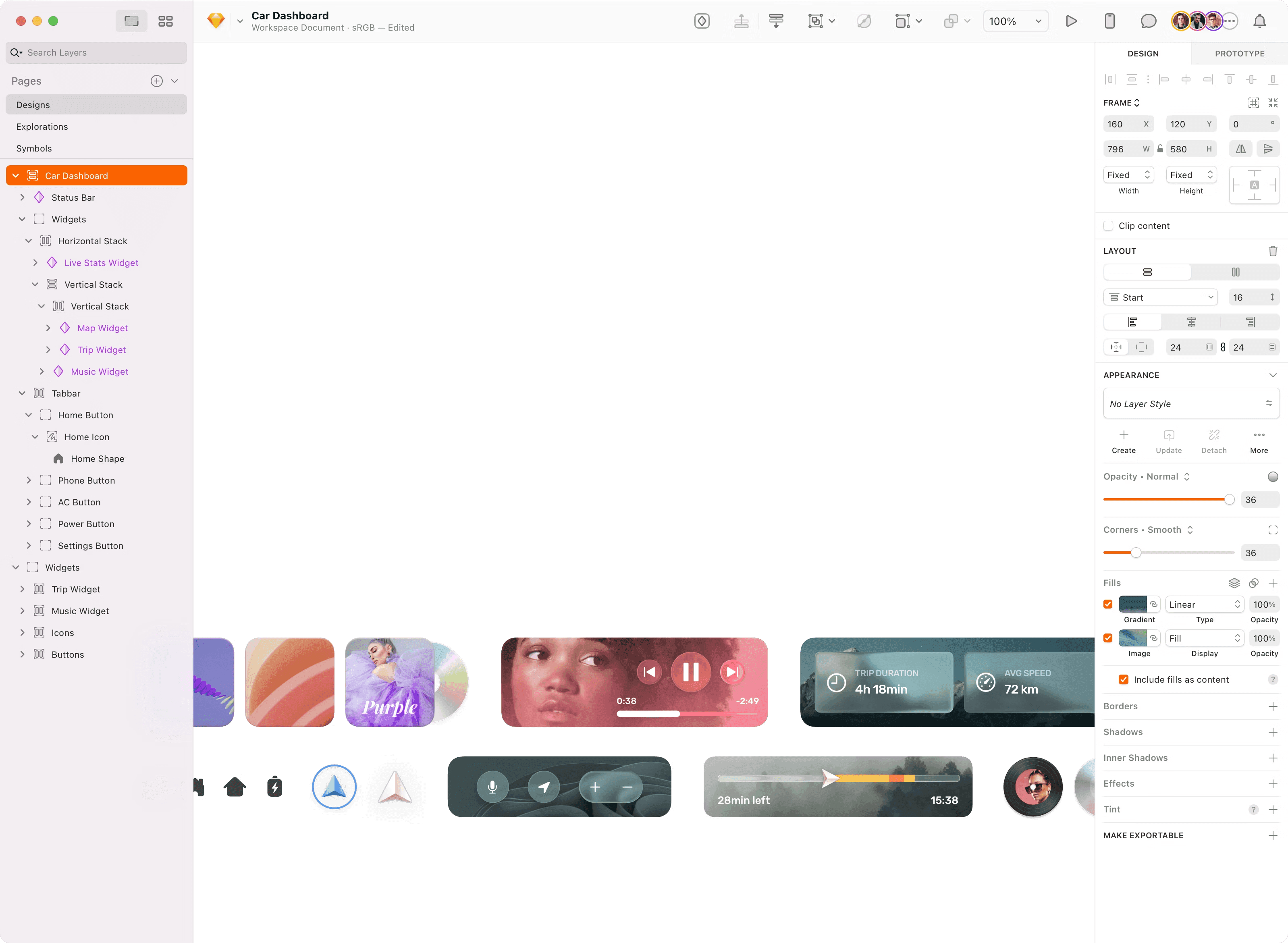The image size is (1288, 943).
Task: Open the zoom 100% dropdown
Action: 1015,21
